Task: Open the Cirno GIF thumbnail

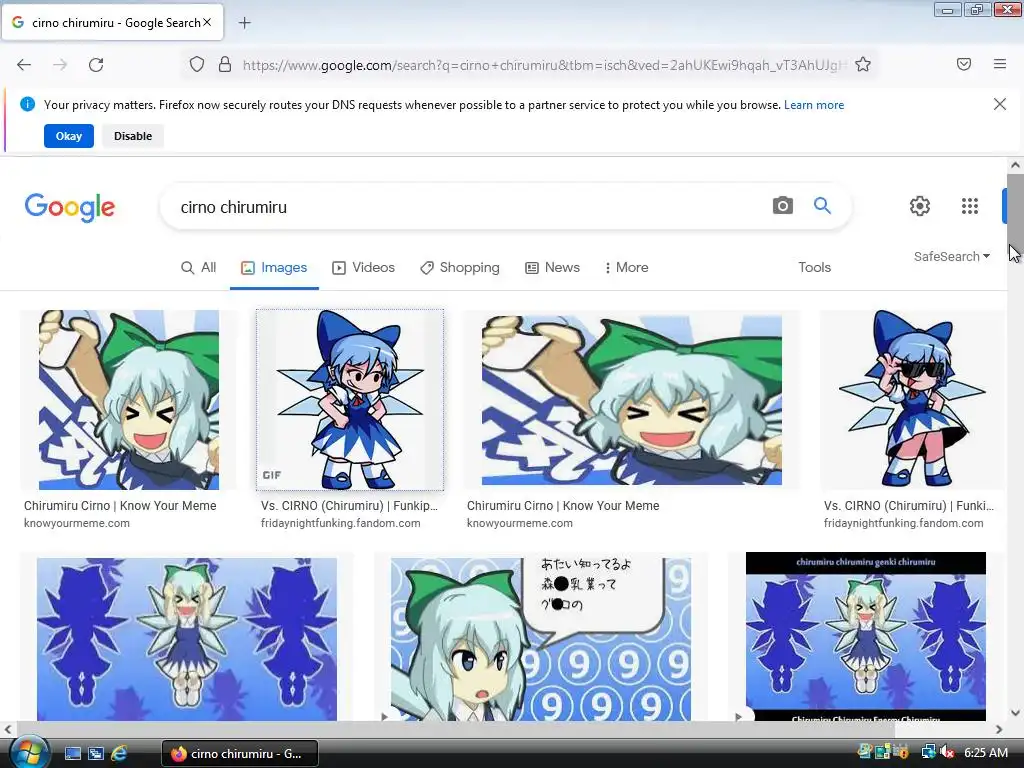Action: [x=350, y=400]
